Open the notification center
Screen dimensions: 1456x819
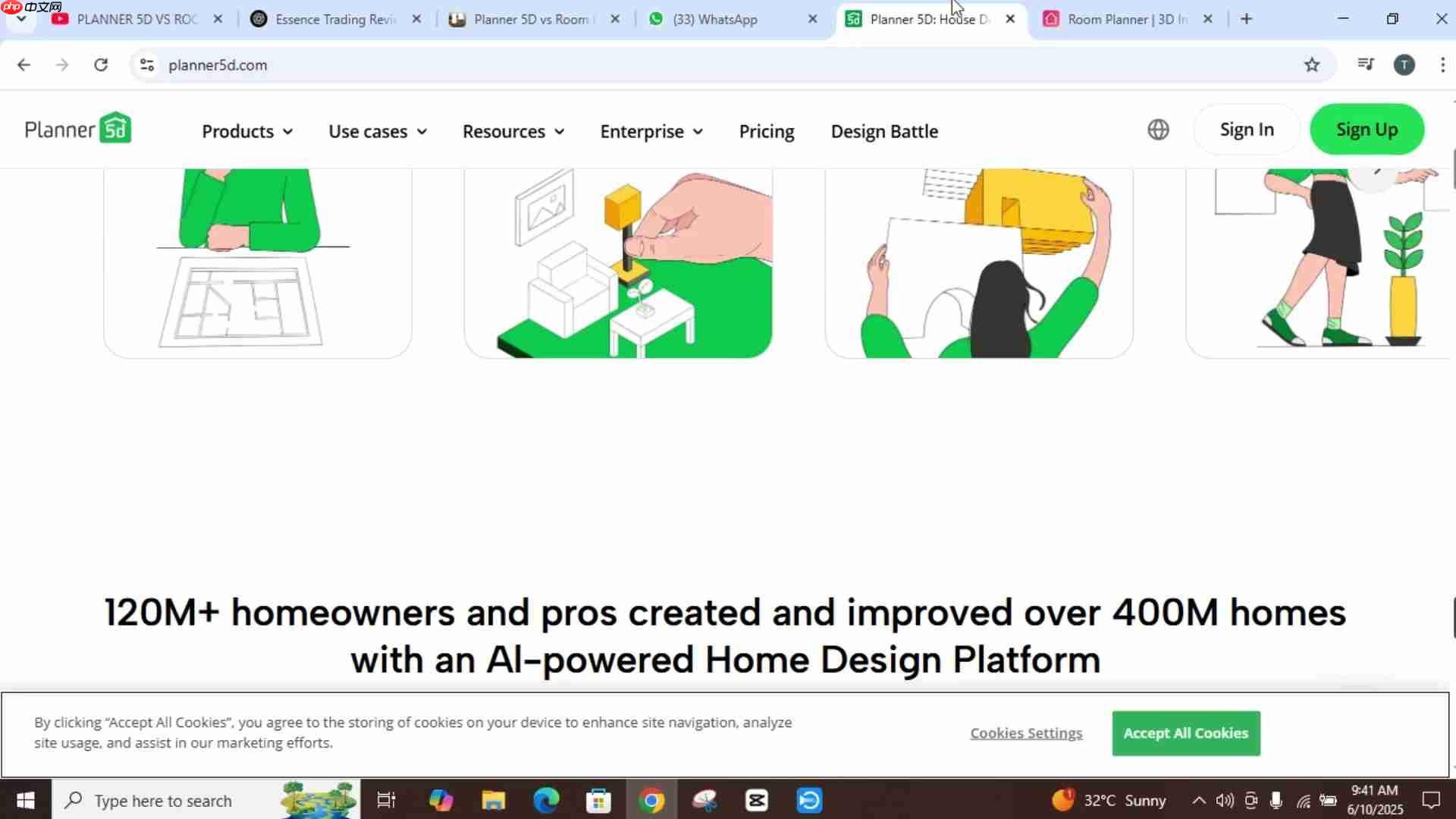click(1431, 800)
